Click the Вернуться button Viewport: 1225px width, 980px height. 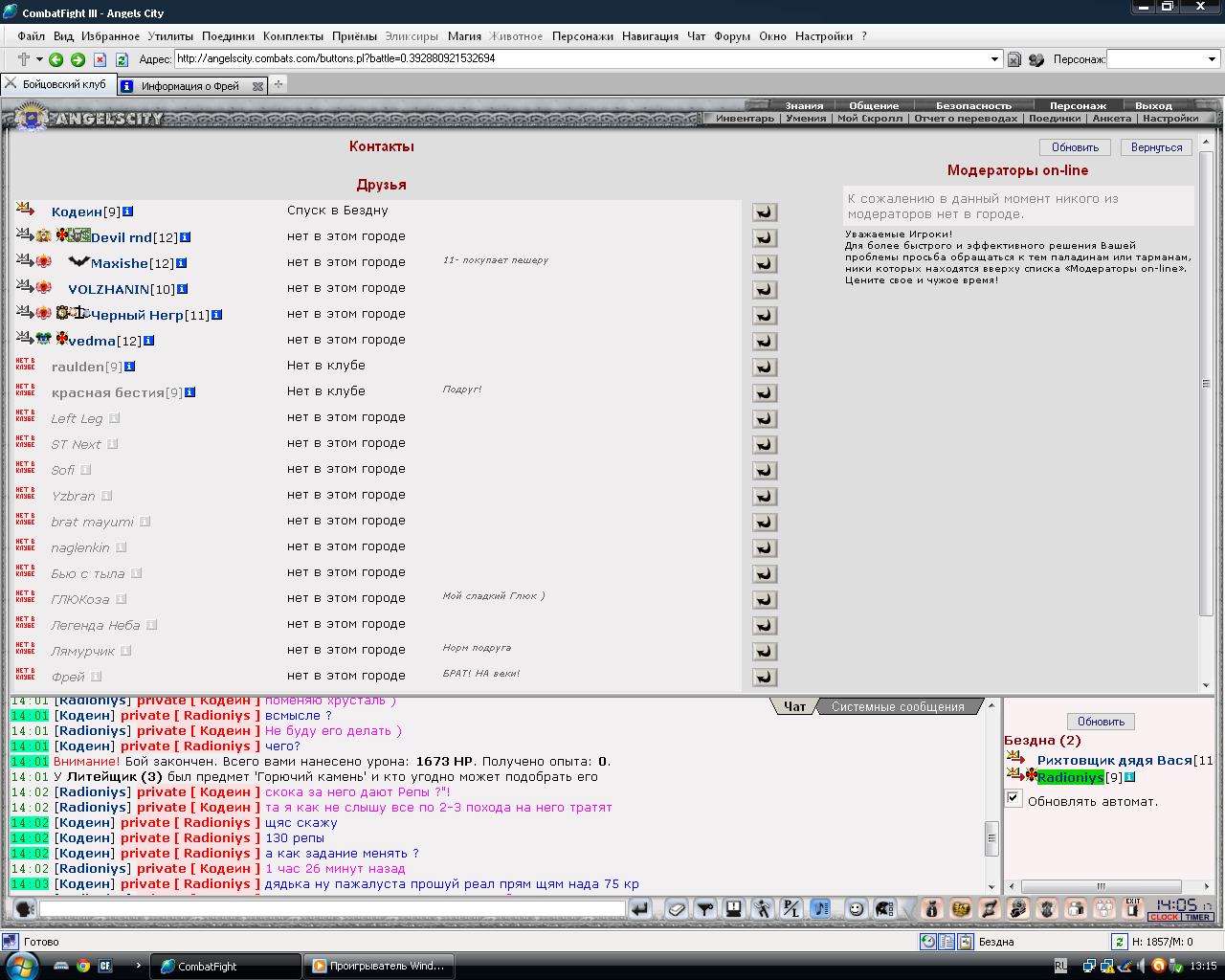pos(1156,147)
